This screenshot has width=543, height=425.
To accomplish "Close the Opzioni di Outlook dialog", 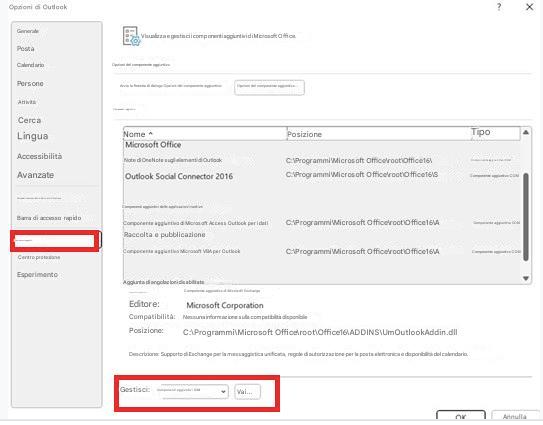I will click(529, 7).
